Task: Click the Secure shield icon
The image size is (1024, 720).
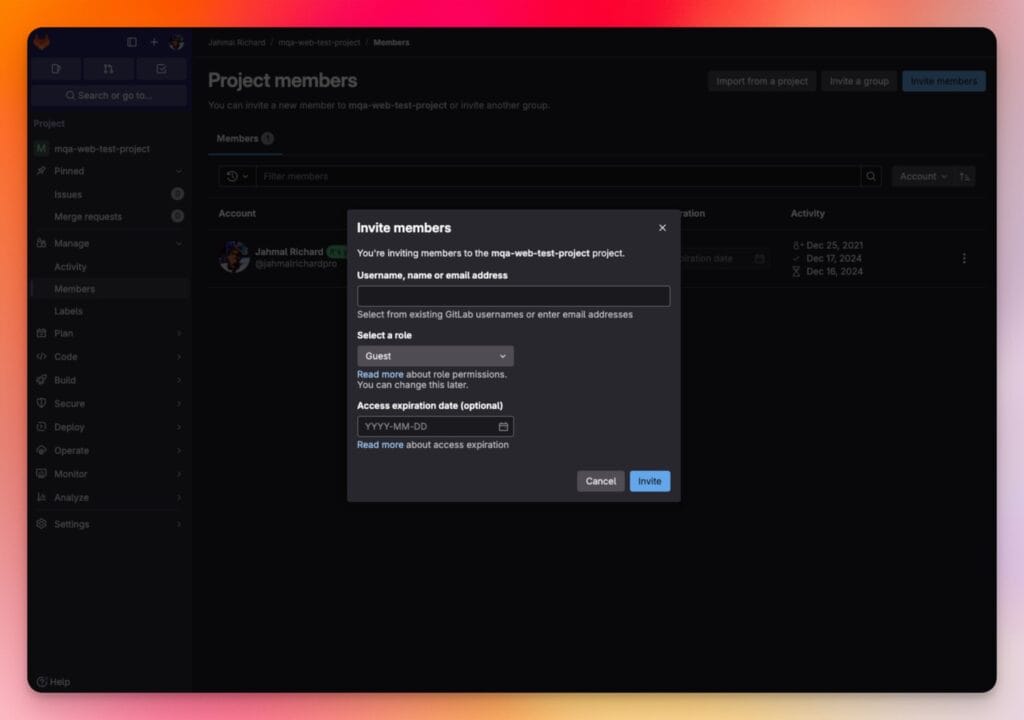Action: click(x=42, y=403)
